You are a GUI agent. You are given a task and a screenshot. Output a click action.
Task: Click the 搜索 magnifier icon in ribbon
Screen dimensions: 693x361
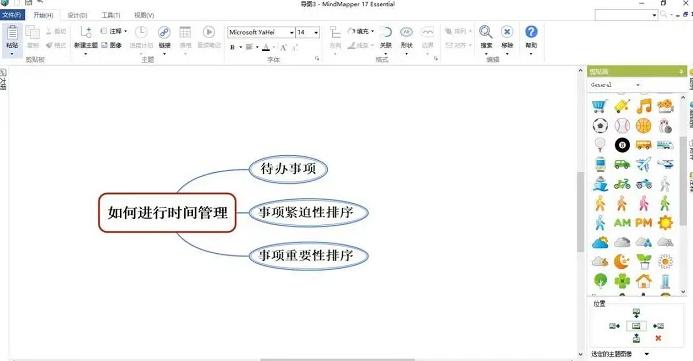click(486, 32)
